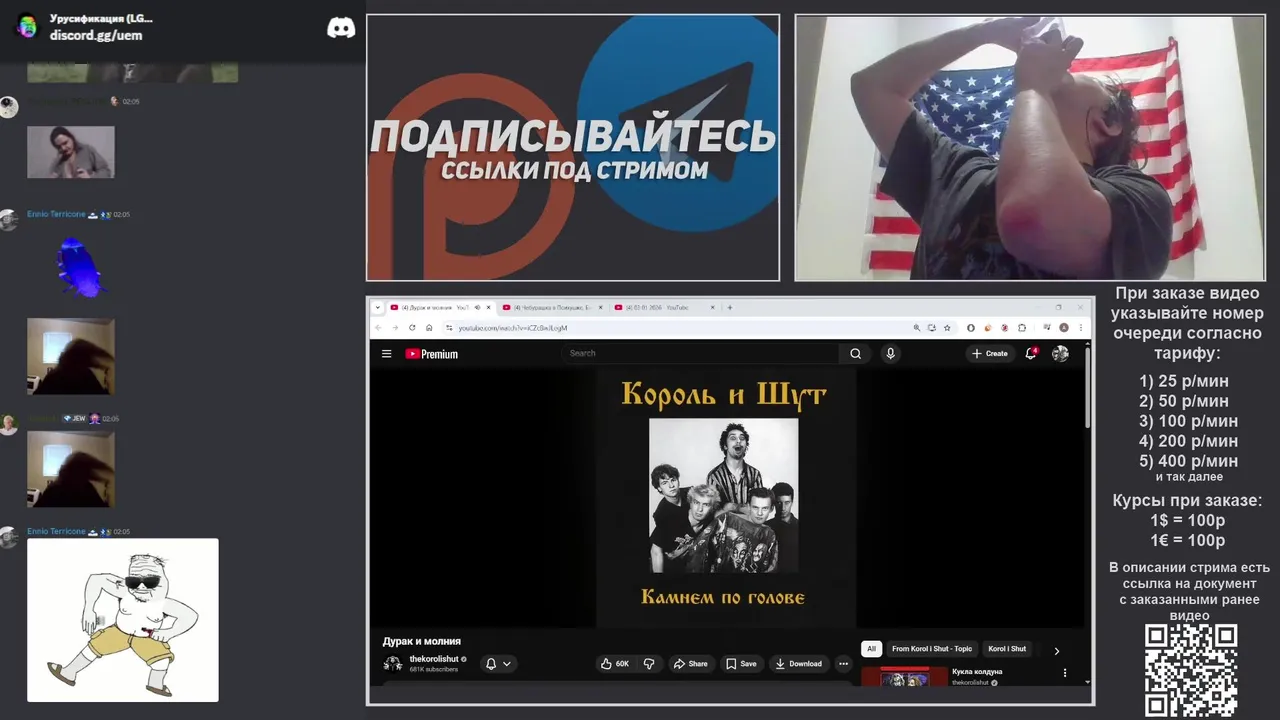
Task: Click the QR code in the overlay
Action: 1191,670
